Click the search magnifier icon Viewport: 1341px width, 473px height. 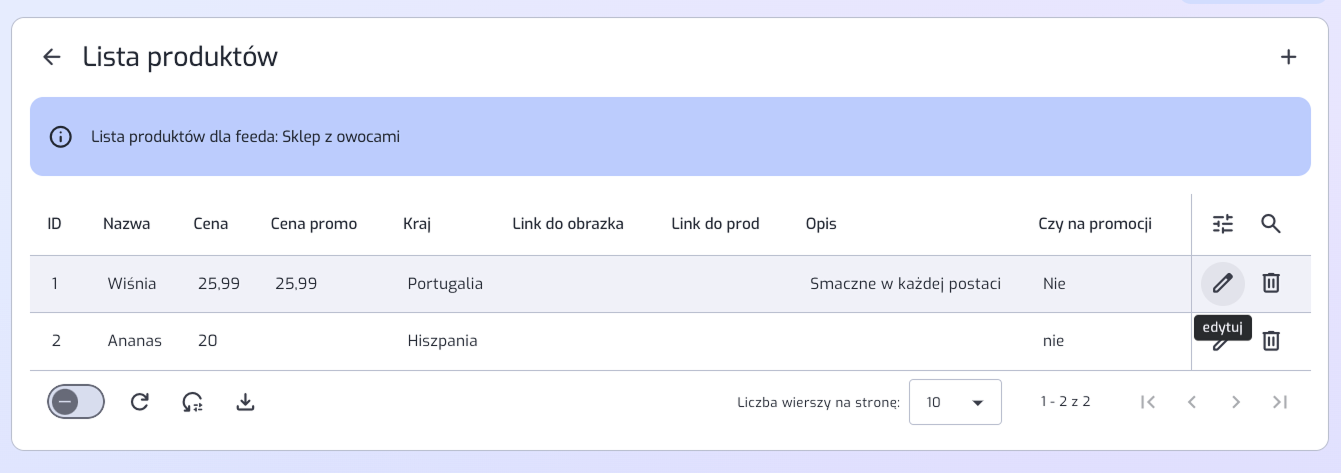point(1271,224)
